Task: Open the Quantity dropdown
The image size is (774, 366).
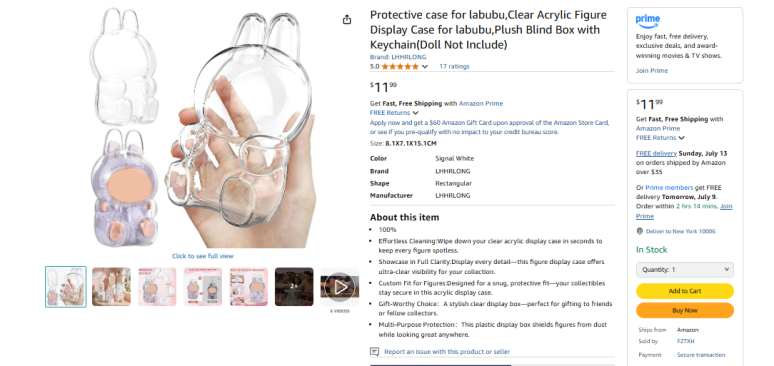Action: click(x=685, y=270)
